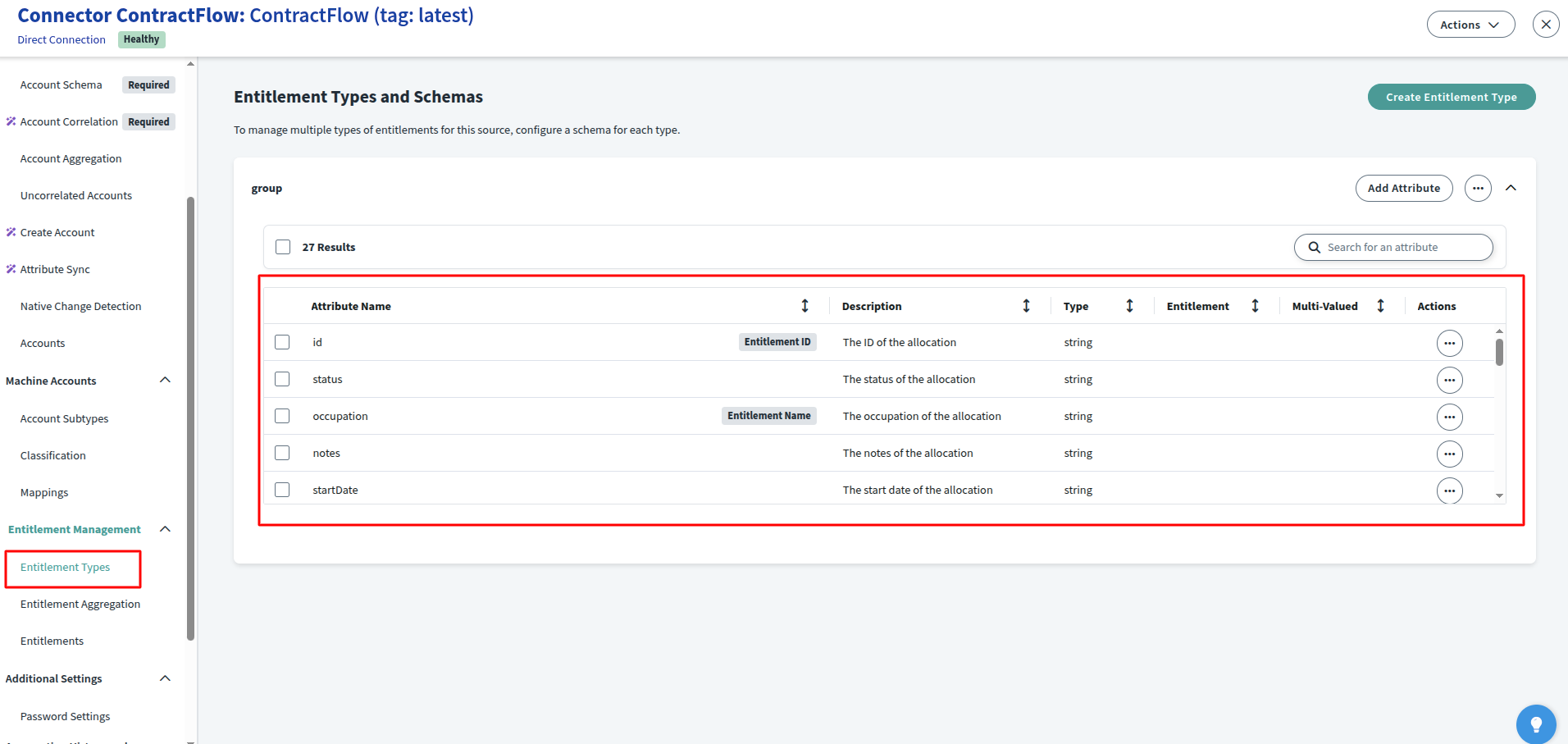1568x744 pixels.
Task: Click the group schema more options ellipsis
Action: tap(1478, 188)
